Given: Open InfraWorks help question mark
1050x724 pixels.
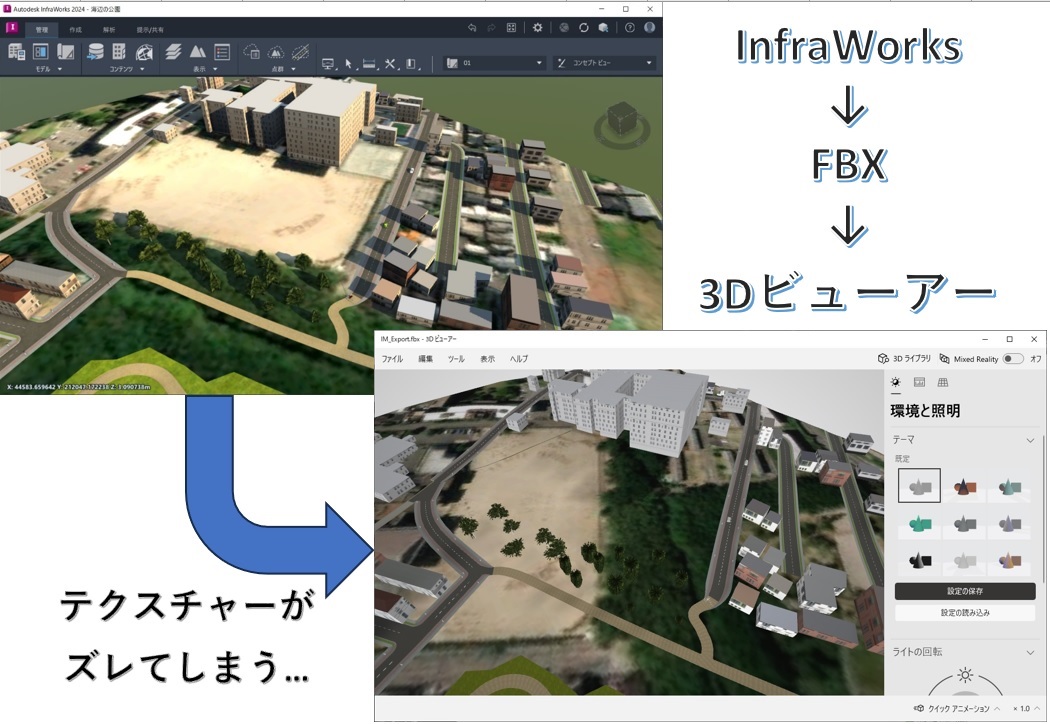Looking at the screenshot, I should 629,27.
